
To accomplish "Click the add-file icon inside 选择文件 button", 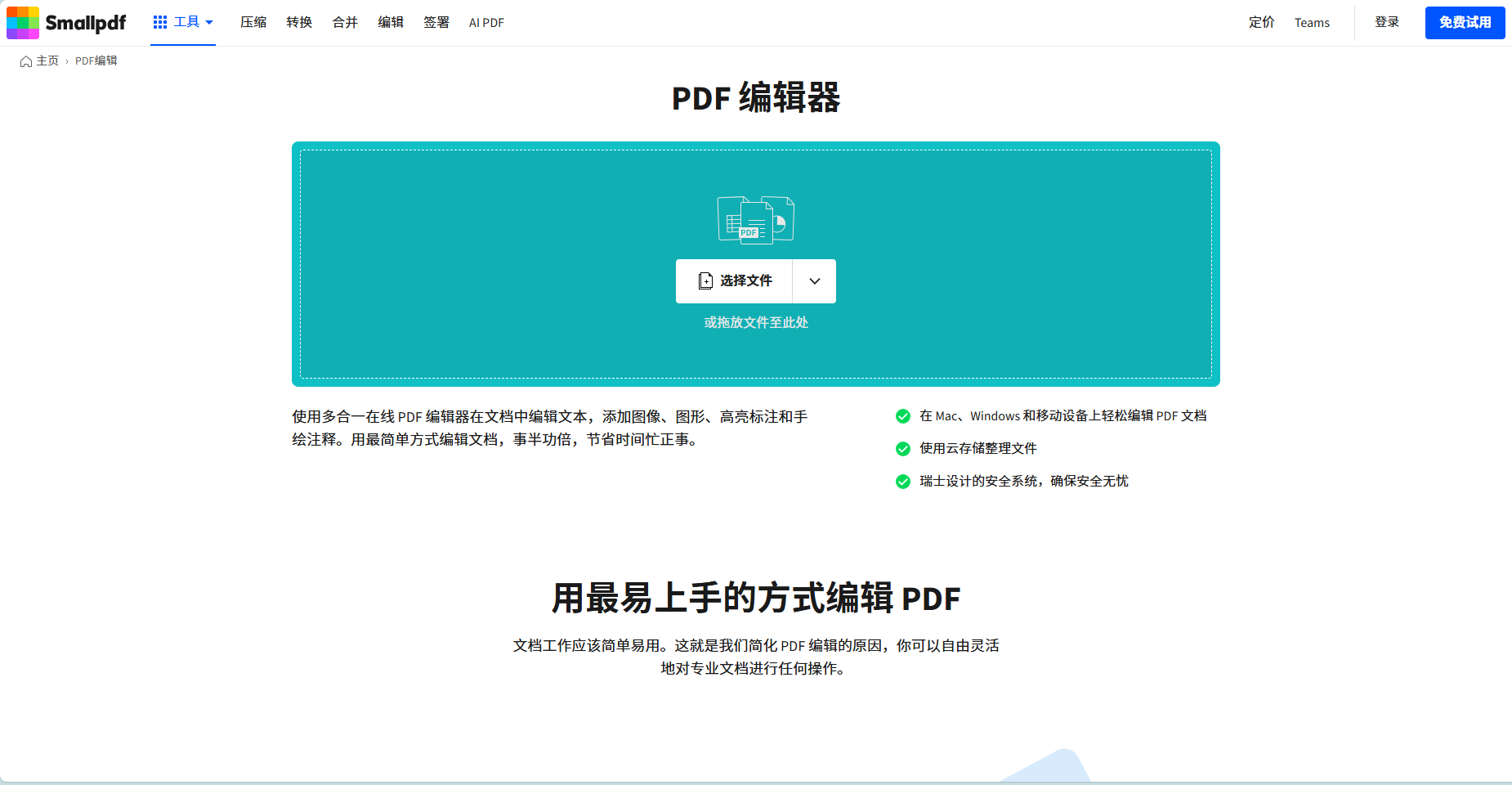I will [x=705, y=280].
